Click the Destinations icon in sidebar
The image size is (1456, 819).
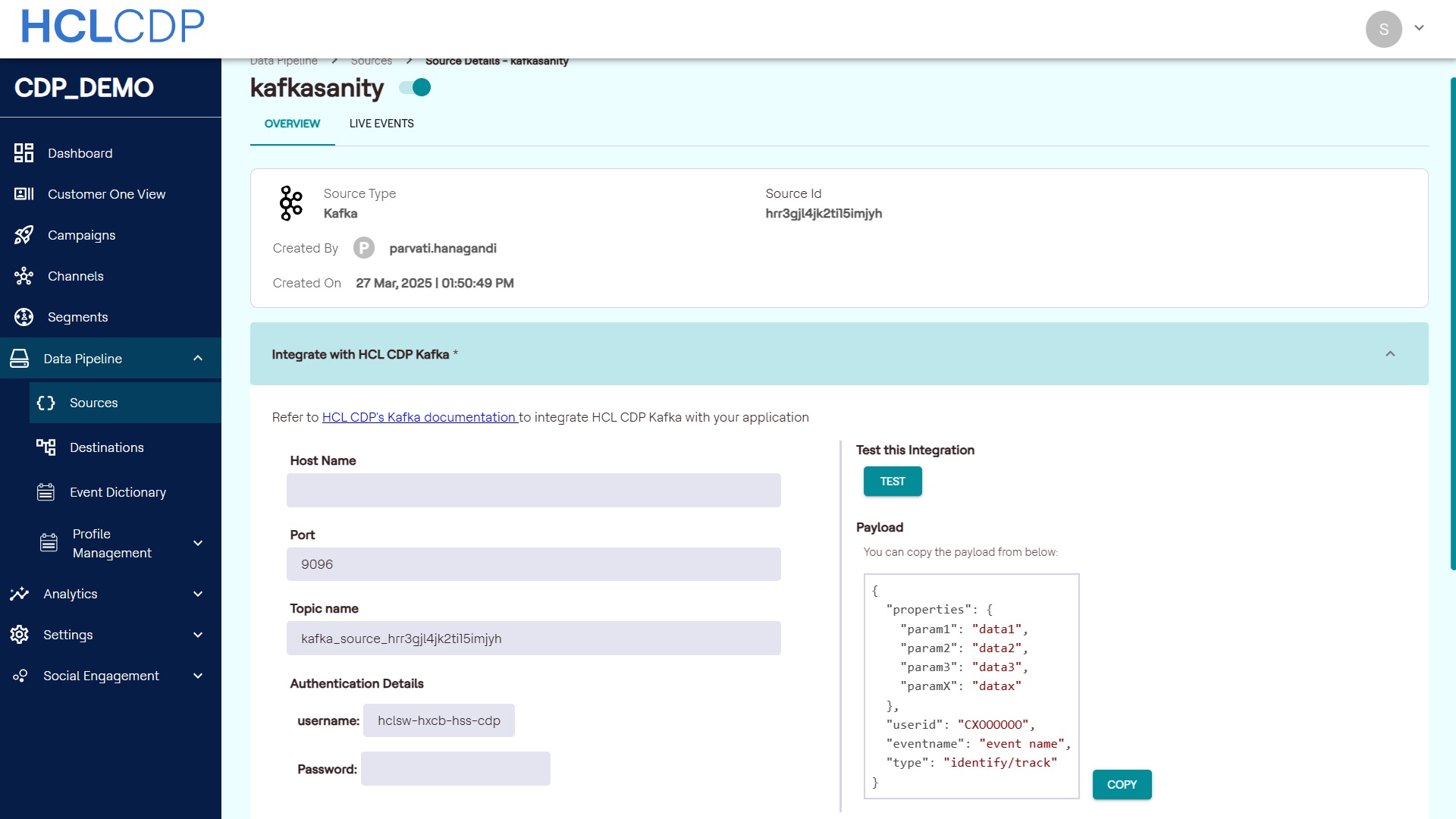[x=46, y=447]
